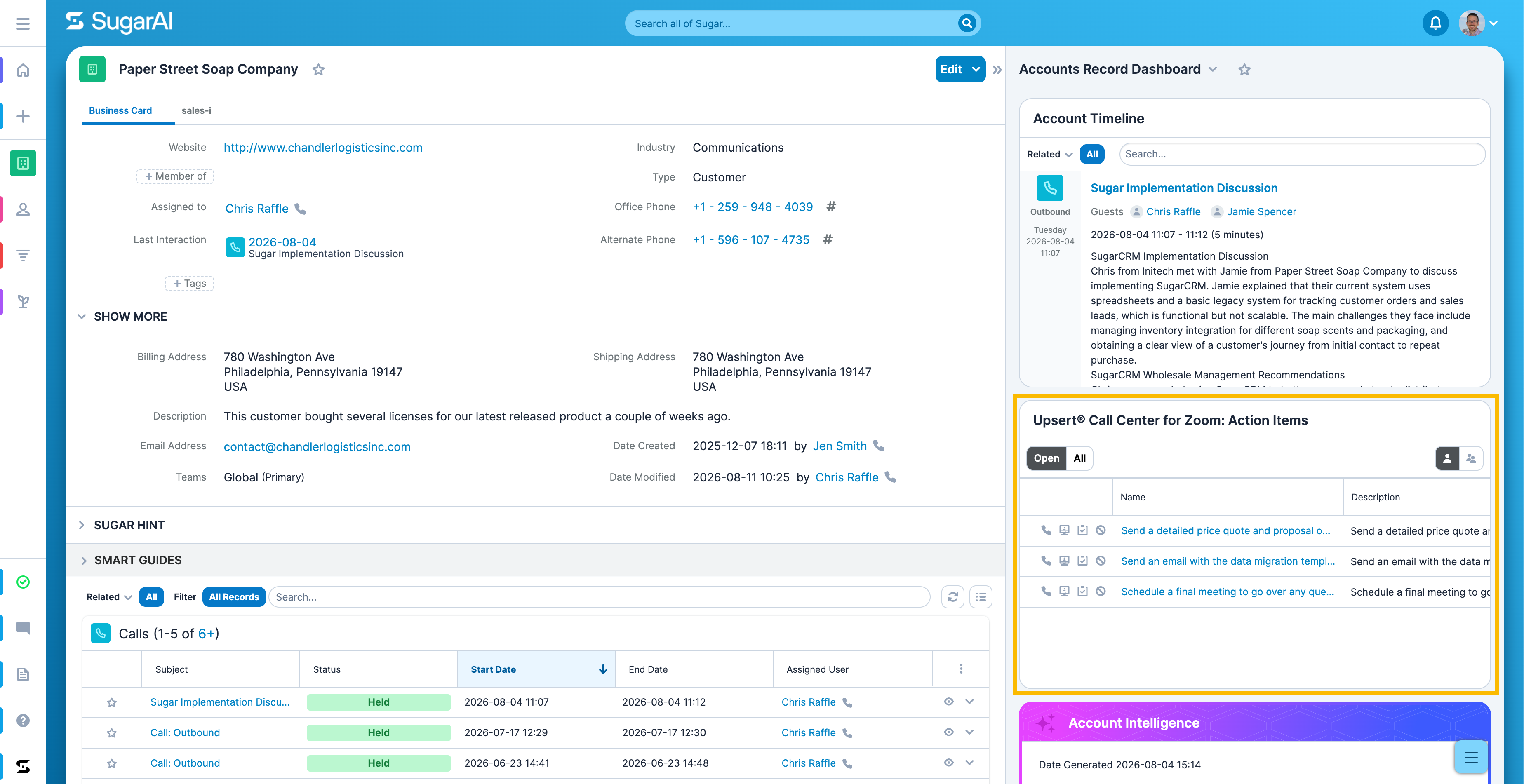The width and height of the screenshot is (1524, 784).
Task: Click the plus quick-create sidebar icon
Action: click(x=23, y=117)
